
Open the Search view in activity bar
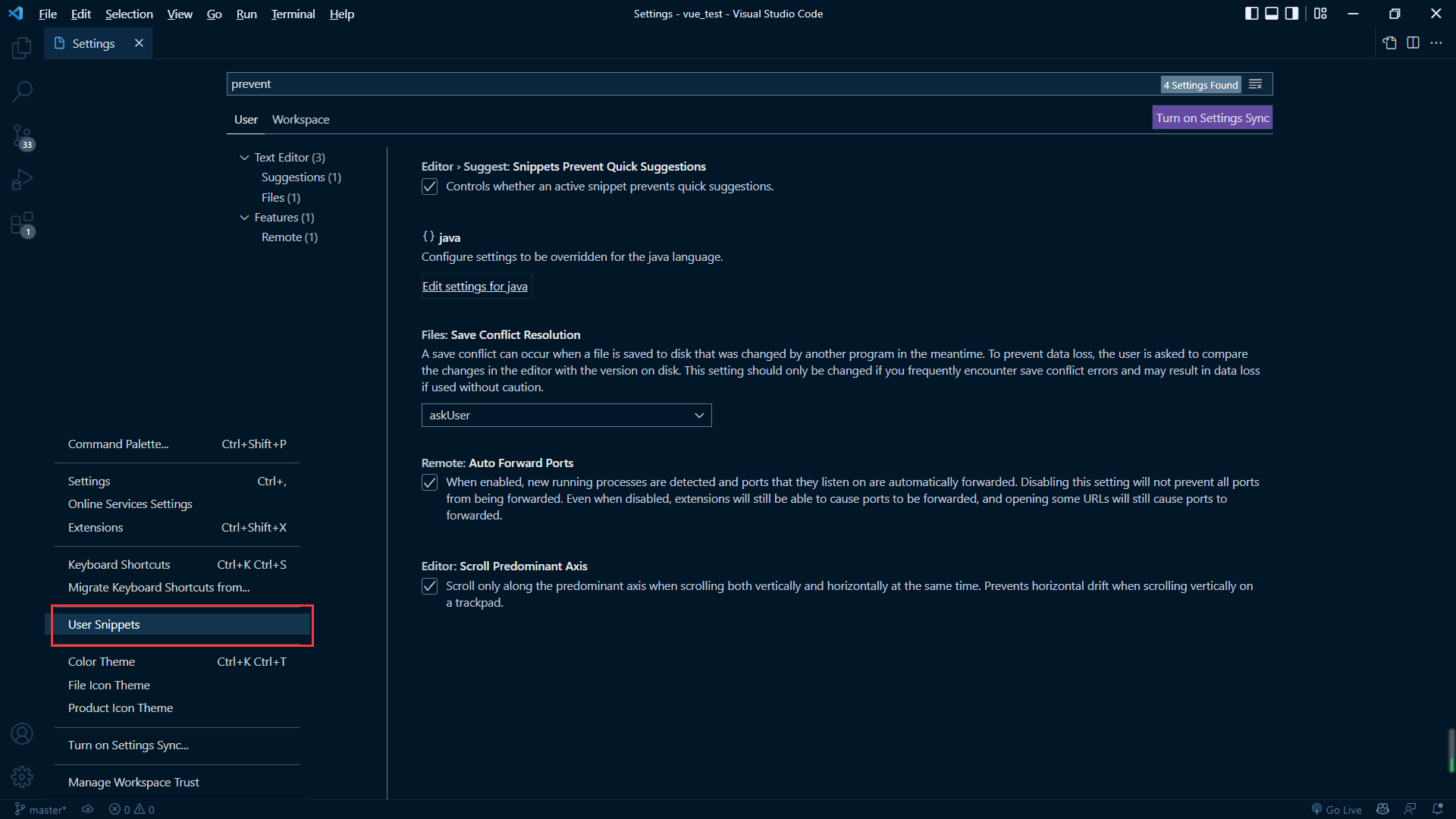[22, 92]
